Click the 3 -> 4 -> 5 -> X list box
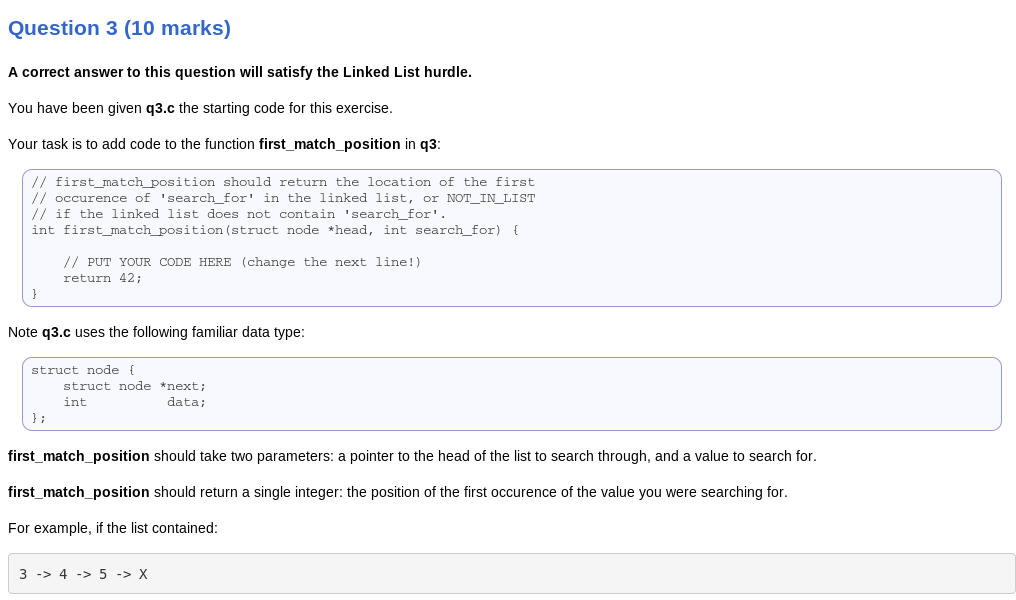1016x600 pixels. pos(511,573)
